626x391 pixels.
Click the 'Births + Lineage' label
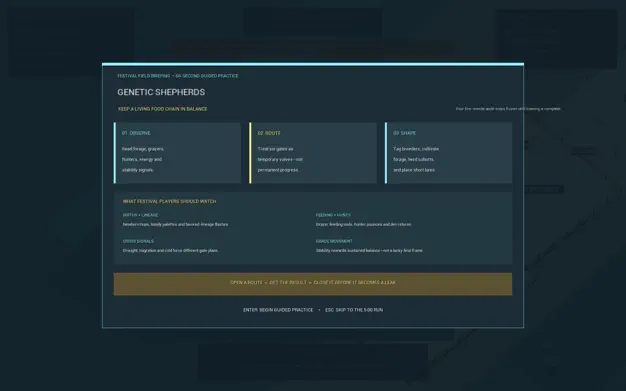(x=140, y=215)
